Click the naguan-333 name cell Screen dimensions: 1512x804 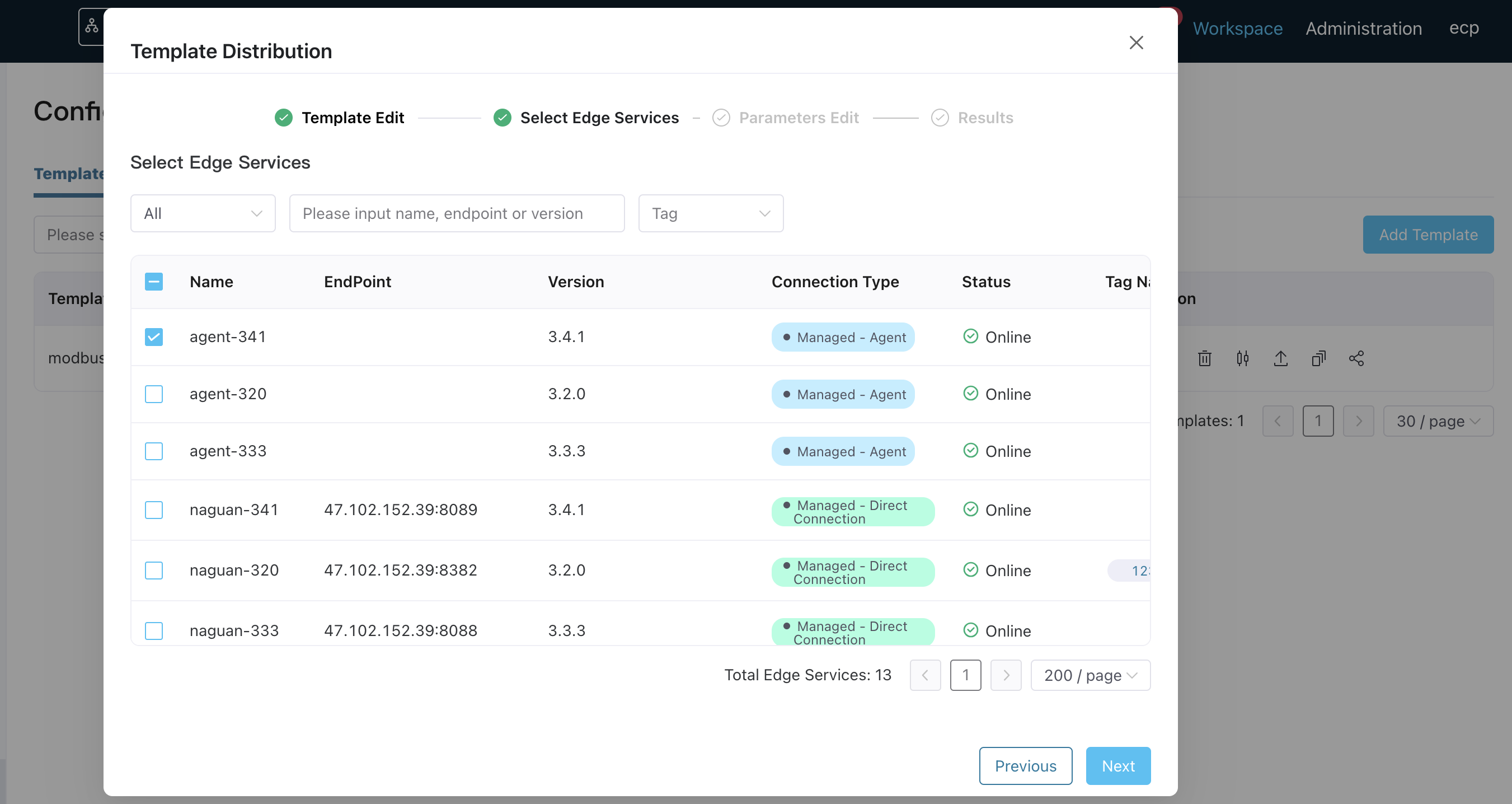point(234,631)
